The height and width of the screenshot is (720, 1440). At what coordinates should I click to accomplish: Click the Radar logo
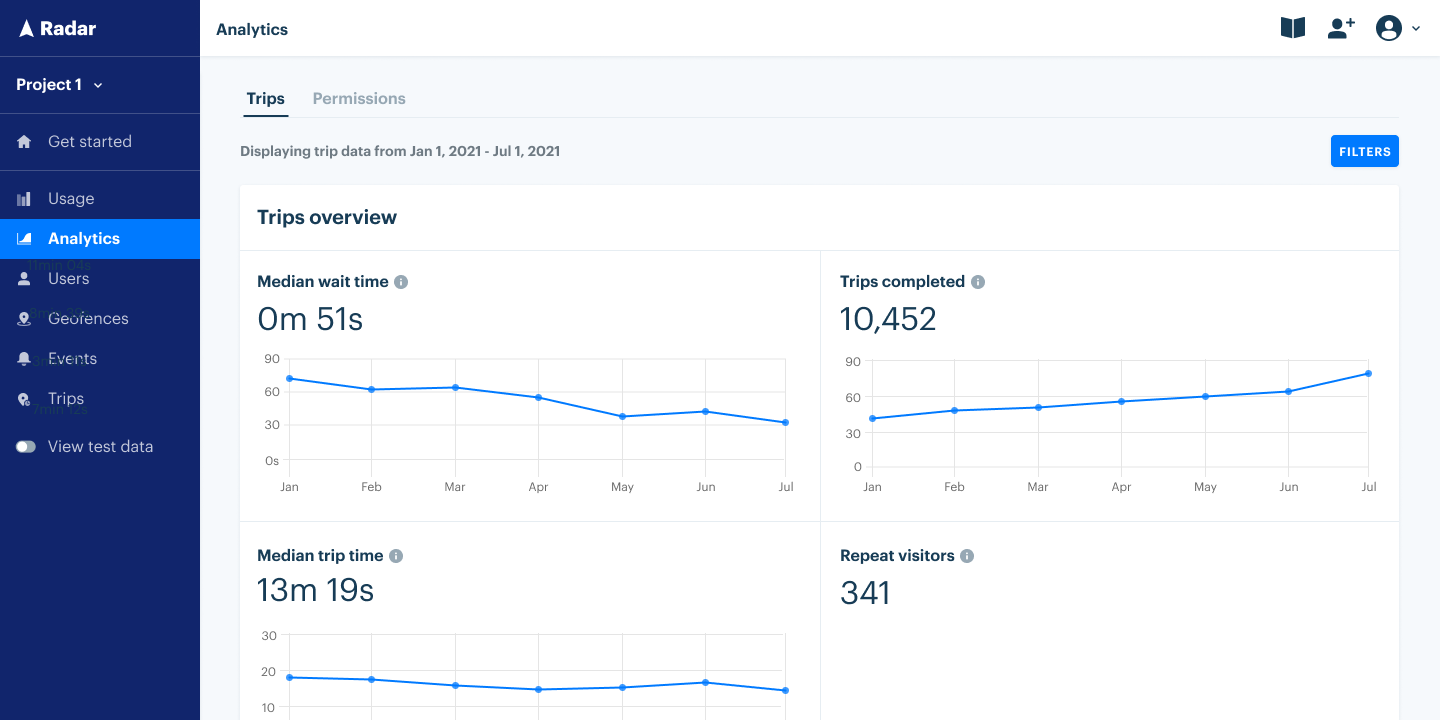55,28
